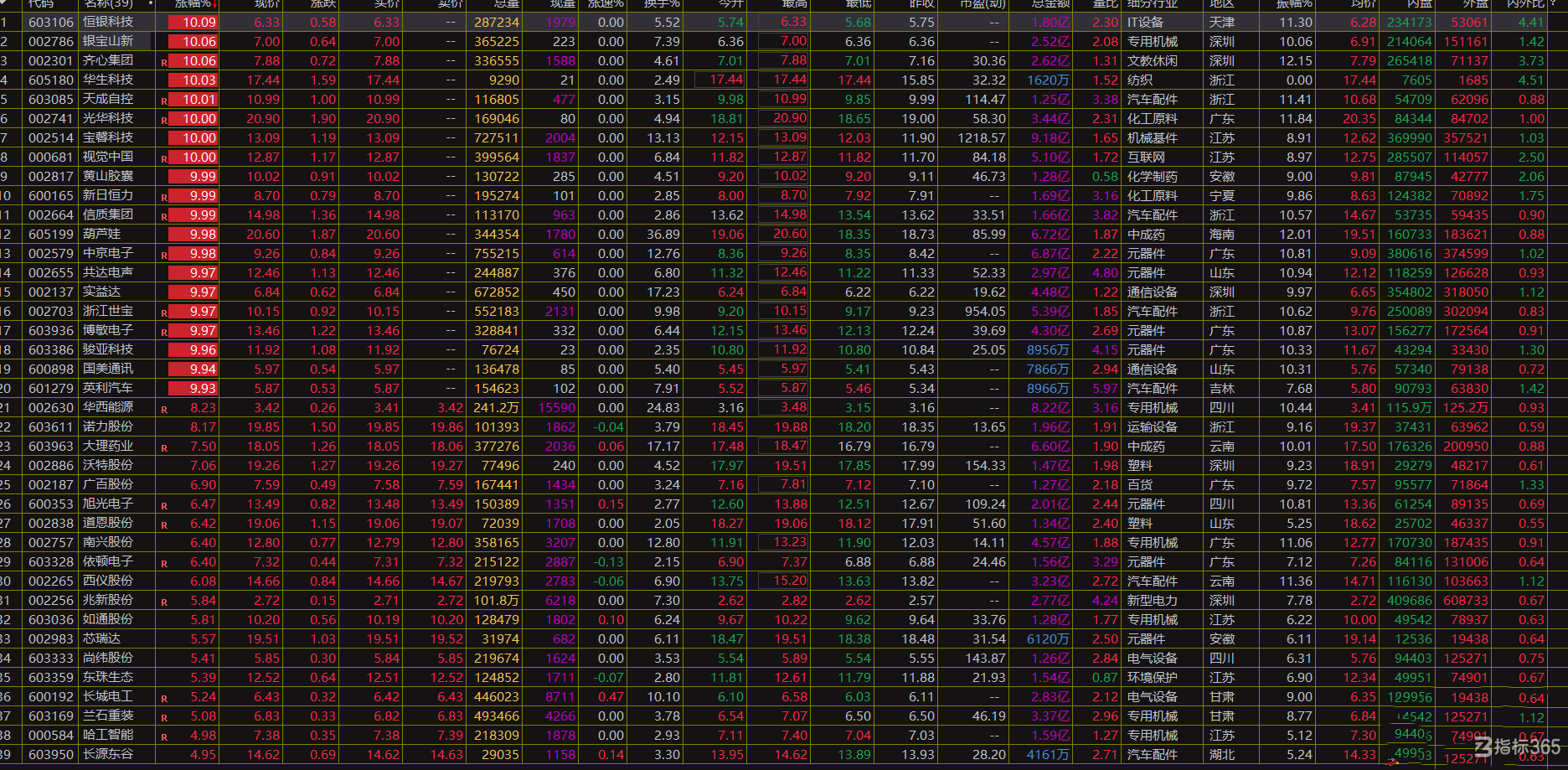Image resolution: width=1568 pixels, height=770 pixels.
Task: Select stock name 共达电声
Action: coord(108,272)
